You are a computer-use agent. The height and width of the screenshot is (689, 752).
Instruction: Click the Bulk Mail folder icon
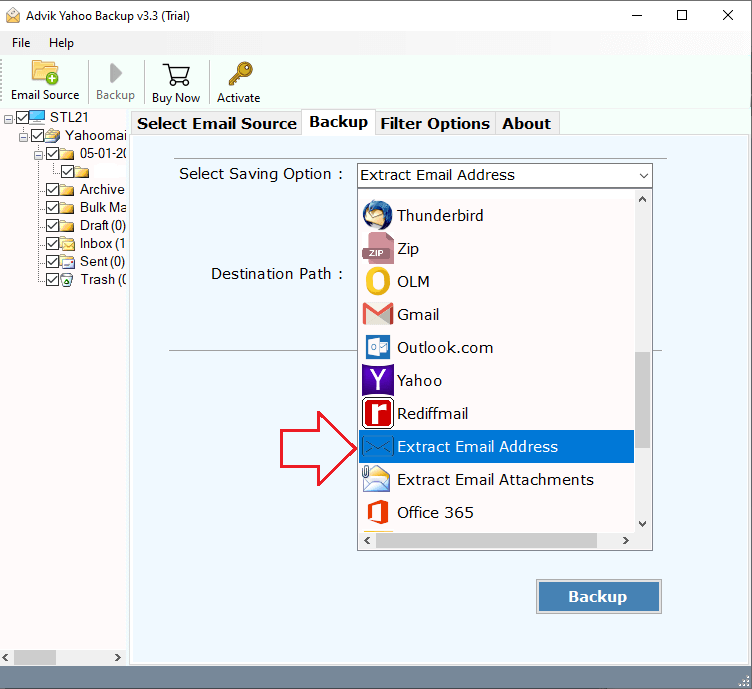click(67, 208)
